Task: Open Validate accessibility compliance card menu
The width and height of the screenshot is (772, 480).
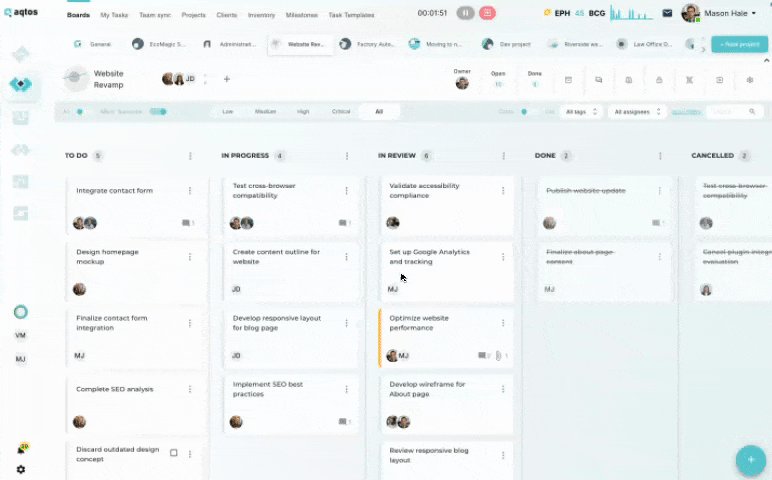Action: [x=503, y=191]
